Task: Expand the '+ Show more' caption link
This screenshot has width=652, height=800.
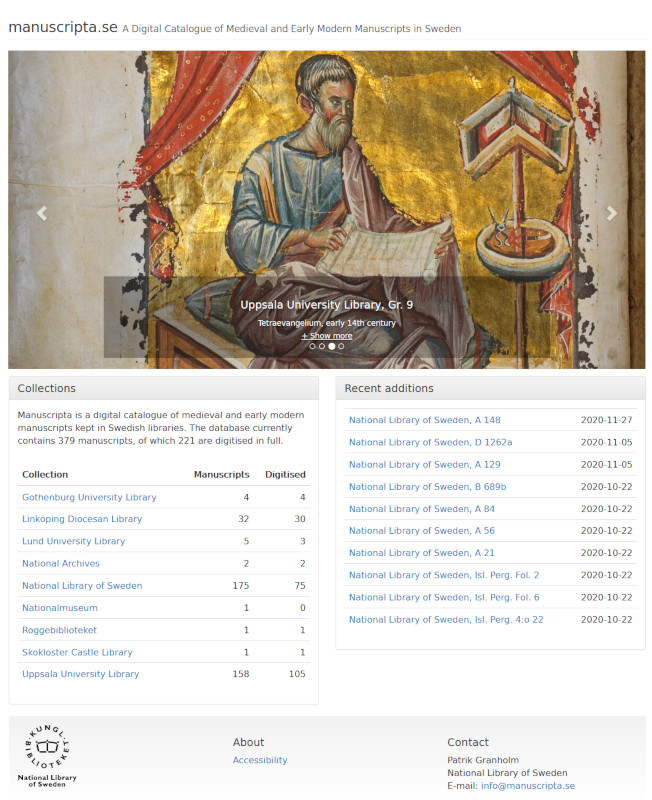Action: coord(327,336)
